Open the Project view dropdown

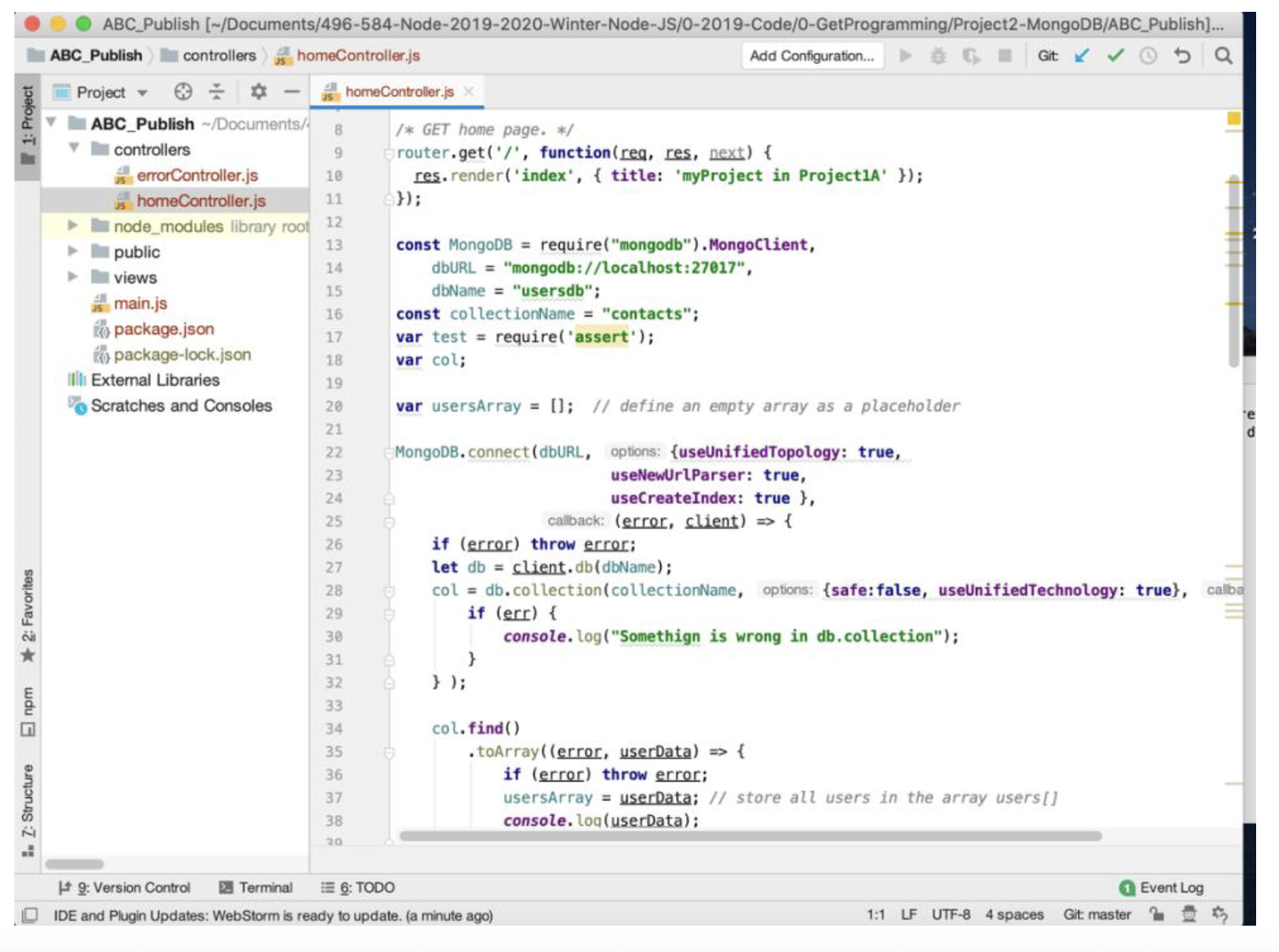(x=111, y=92)
